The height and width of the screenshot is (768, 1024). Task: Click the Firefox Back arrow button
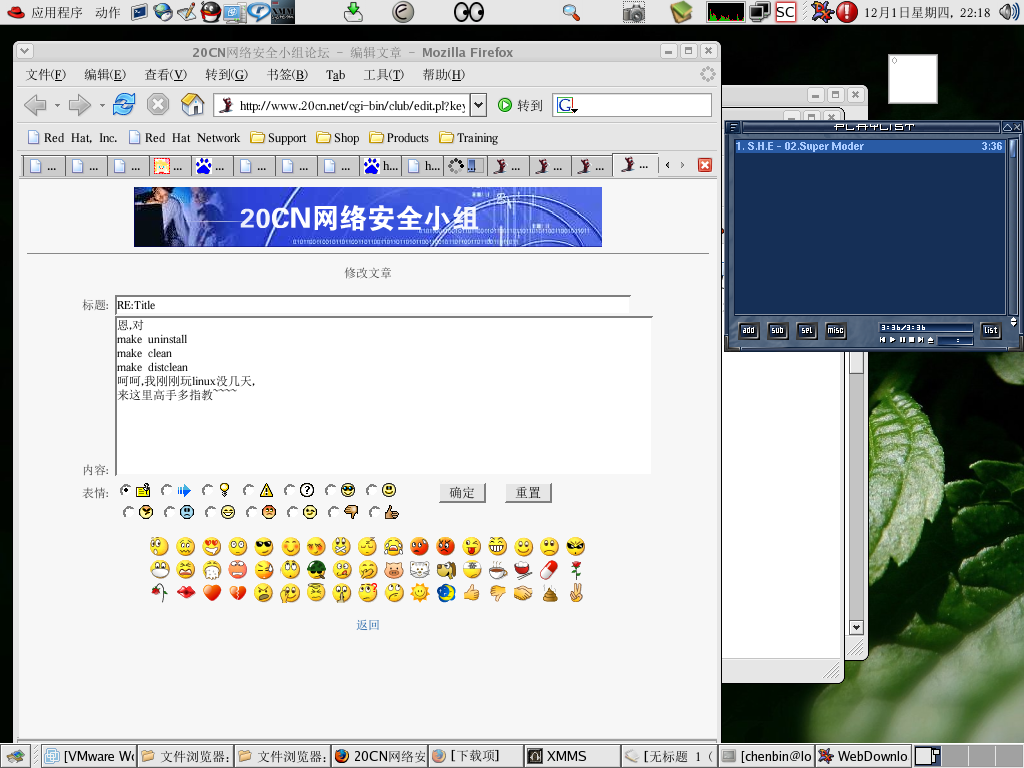pos(35,105)
